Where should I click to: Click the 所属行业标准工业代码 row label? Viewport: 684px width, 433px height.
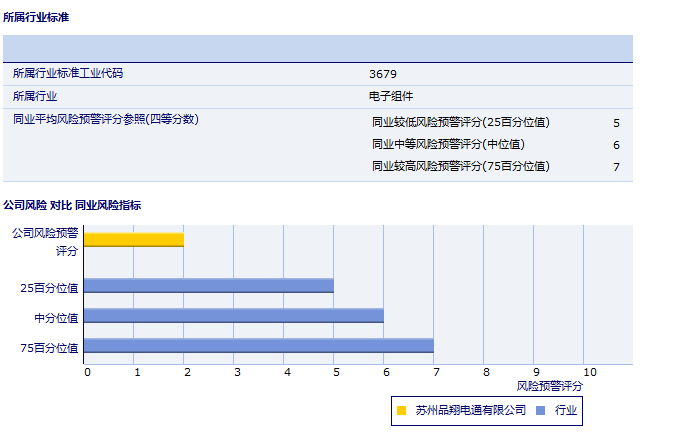pyautogui.click(x=68, y=74)
